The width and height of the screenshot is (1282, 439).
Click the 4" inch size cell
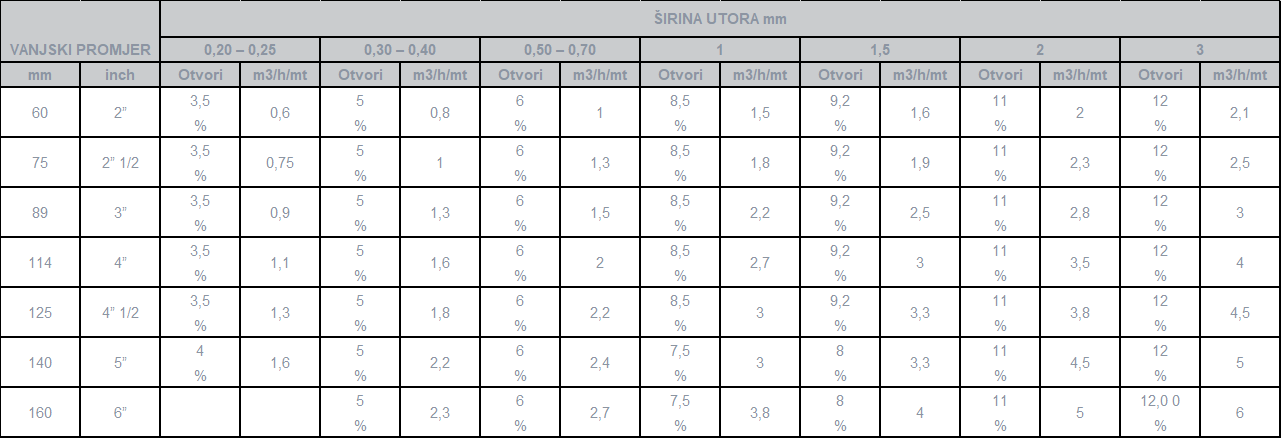point(120,263)
